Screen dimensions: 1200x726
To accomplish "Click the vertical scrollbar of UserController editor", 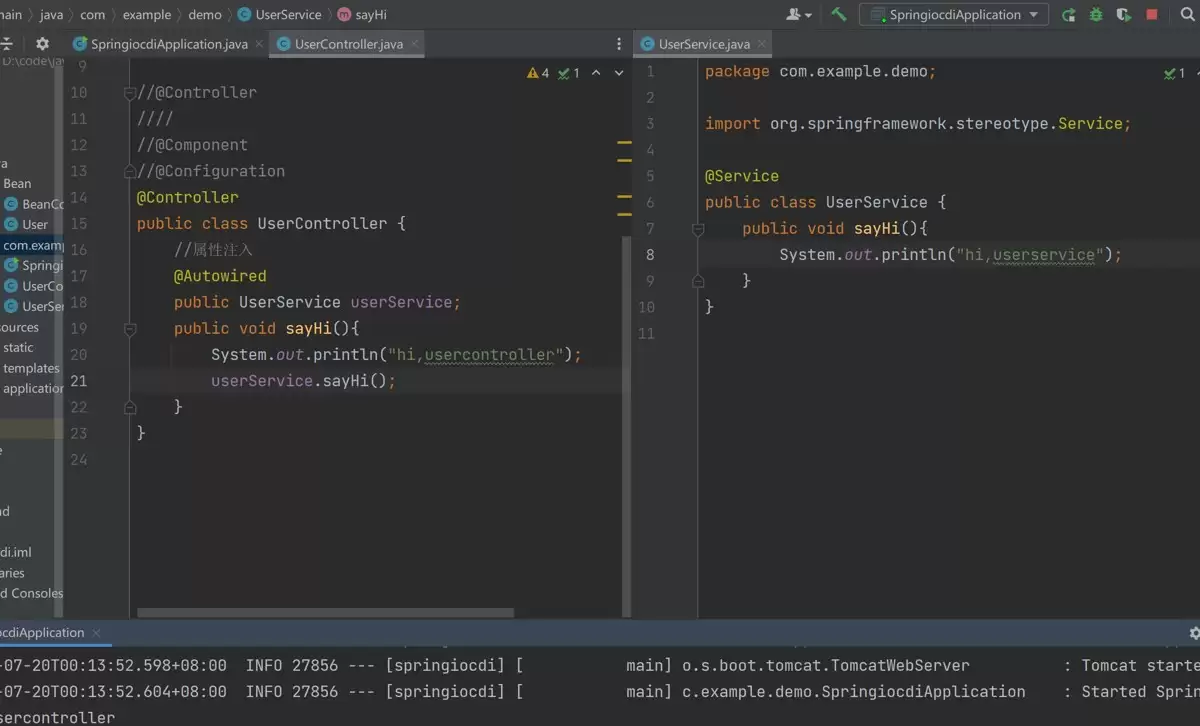I will pos(627,428).
